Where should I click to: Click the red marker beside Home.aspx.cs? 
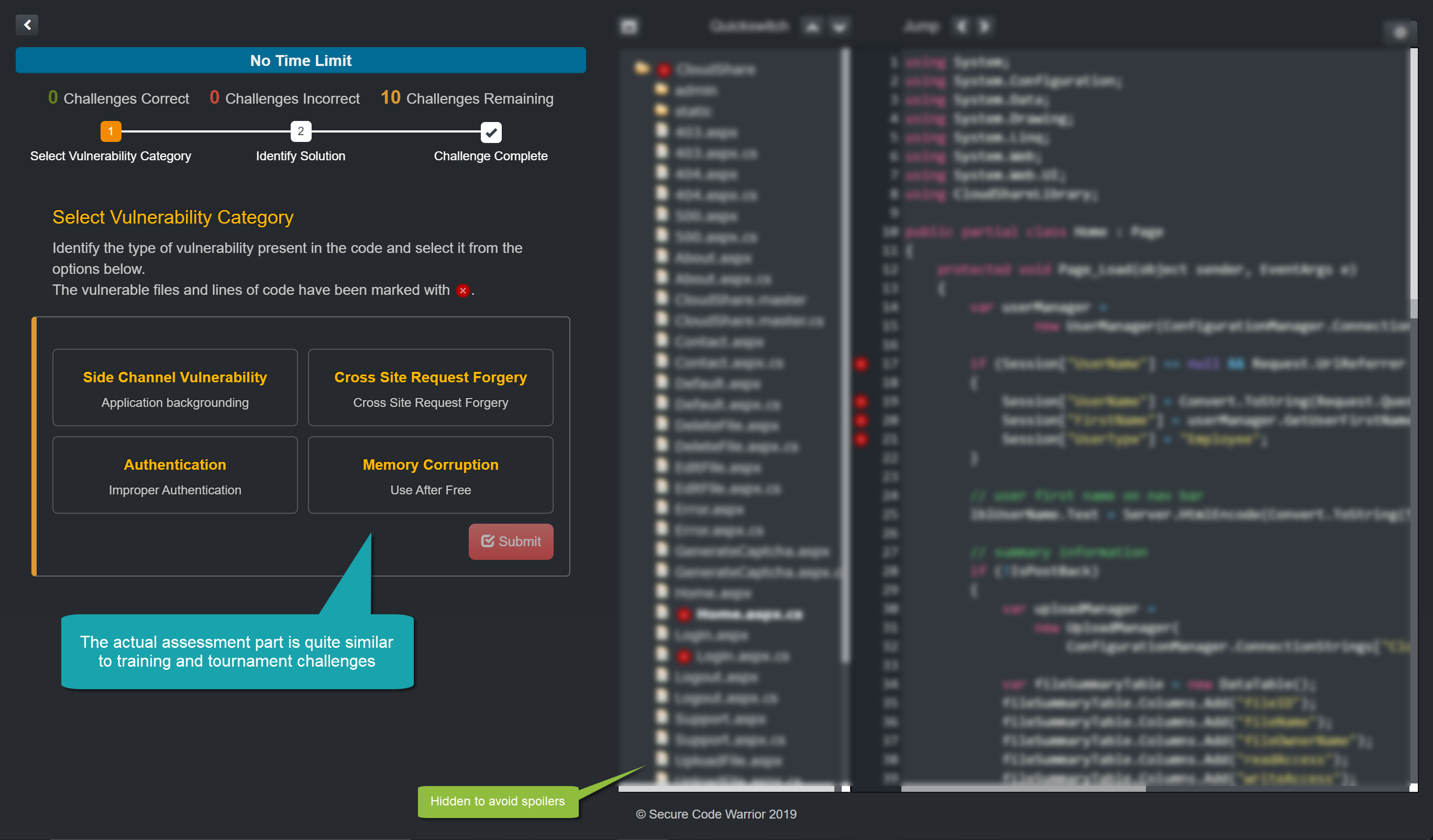(x=684, y=614)
